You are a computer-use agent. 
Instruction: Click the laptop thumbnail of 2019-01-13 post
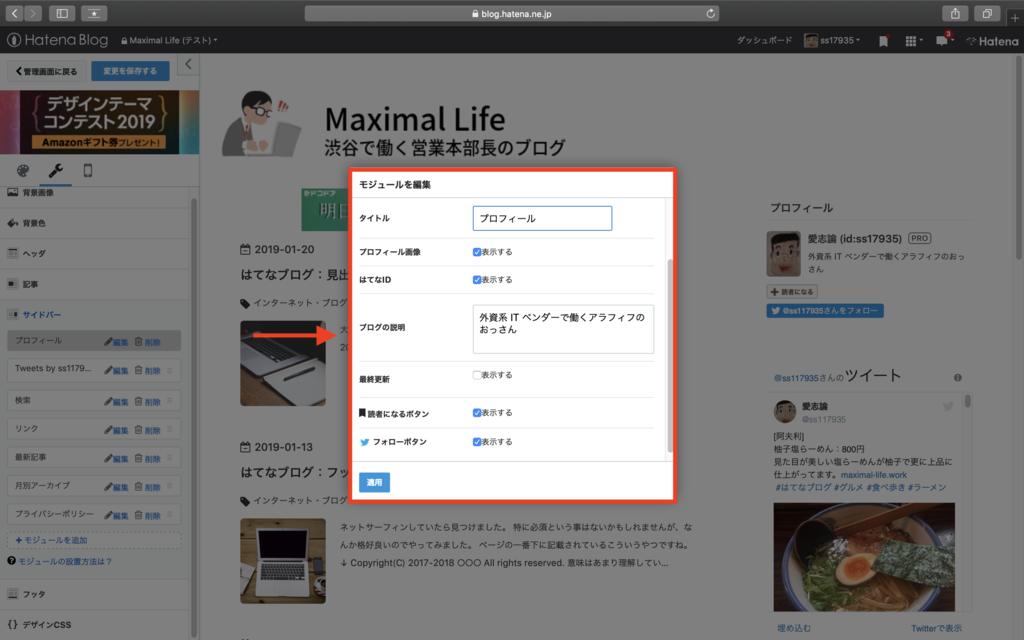(283, 561)
